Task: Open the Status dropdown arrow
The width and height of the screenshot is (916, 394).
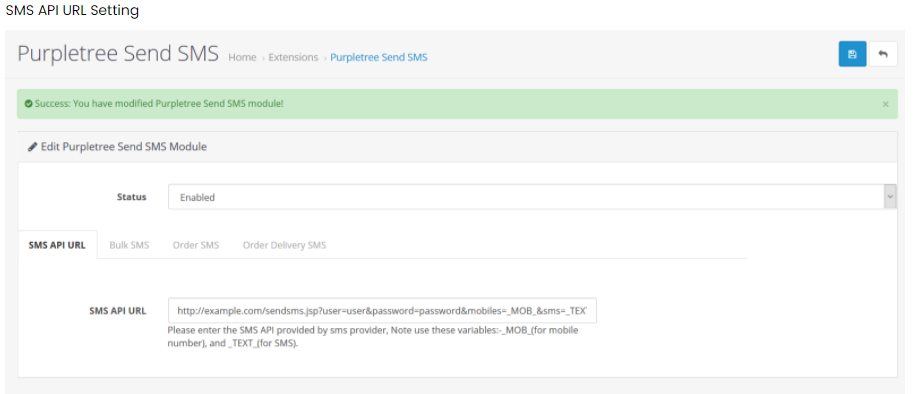Action: [x=890, y=197]
